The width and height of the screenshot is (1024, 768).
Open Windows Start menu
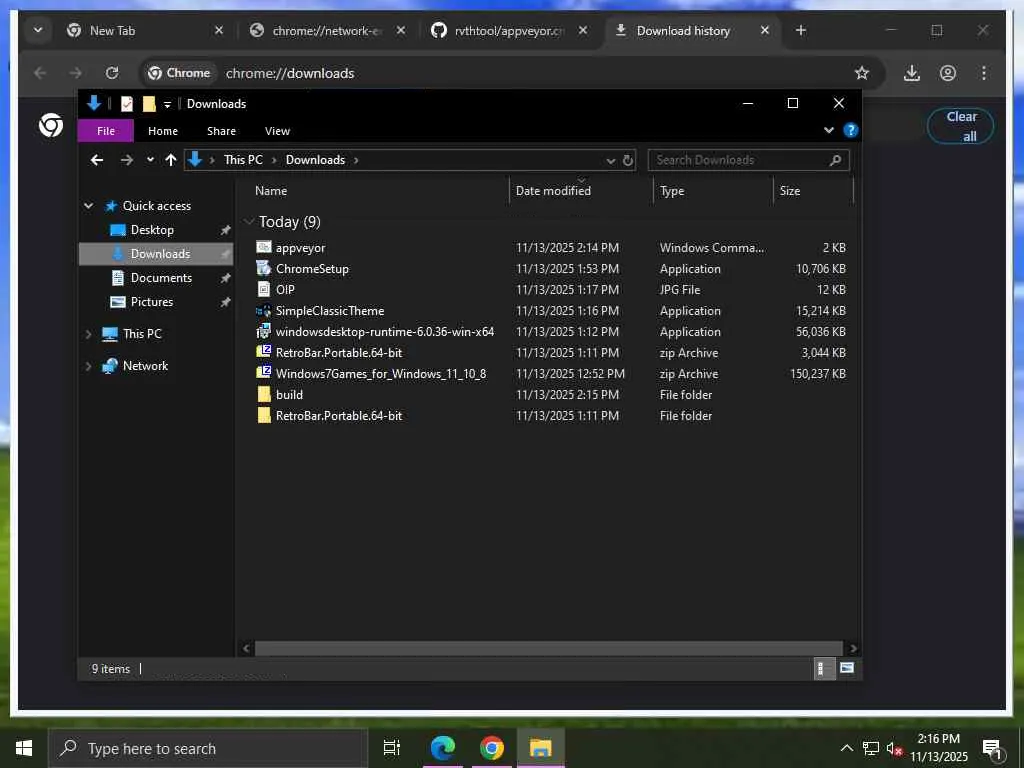pos(24,748)
